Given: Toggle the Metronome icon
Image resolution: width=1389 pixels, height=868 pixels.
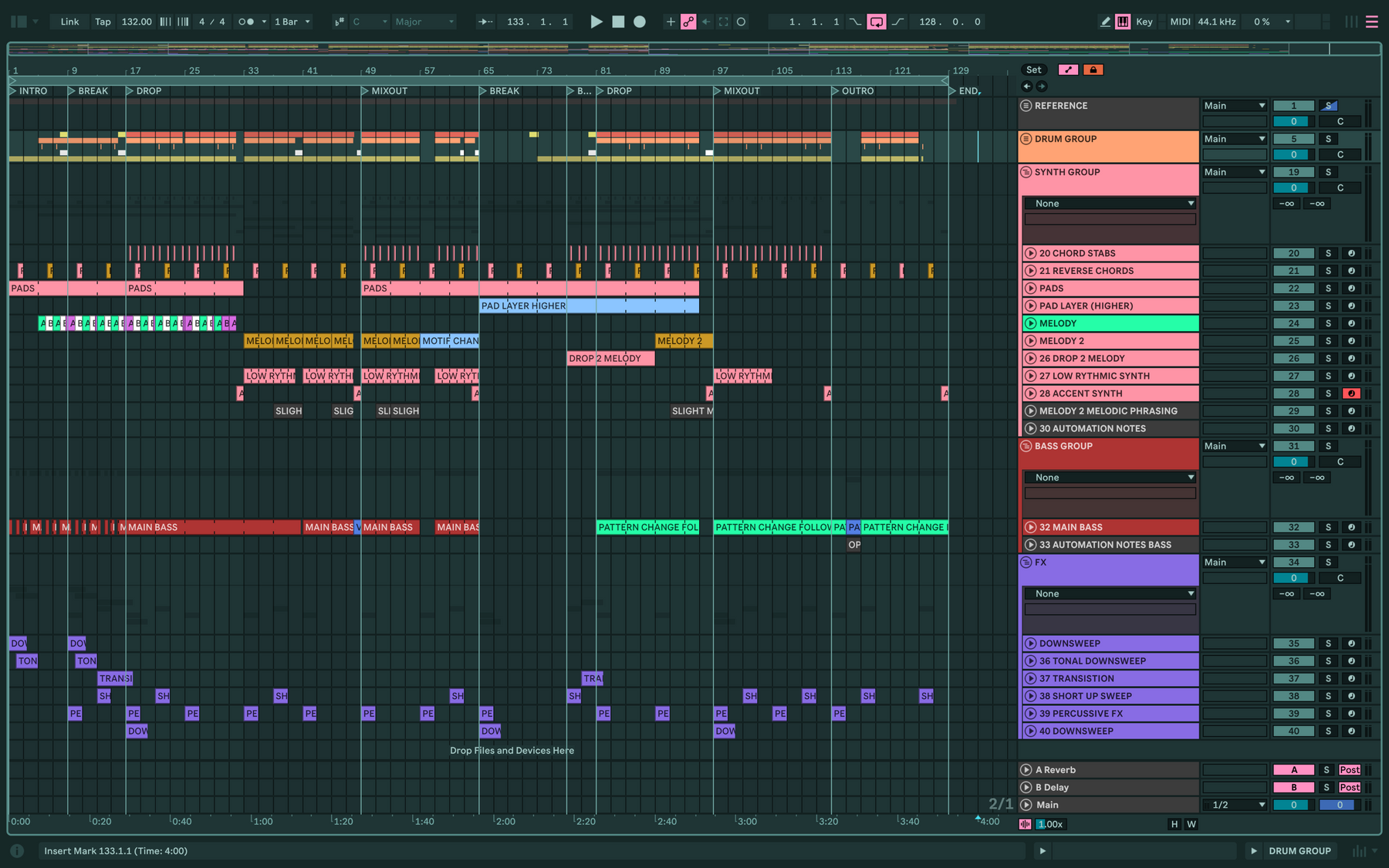Looking at the screenshot, I should pyautogui.click(x=246, y=22).
